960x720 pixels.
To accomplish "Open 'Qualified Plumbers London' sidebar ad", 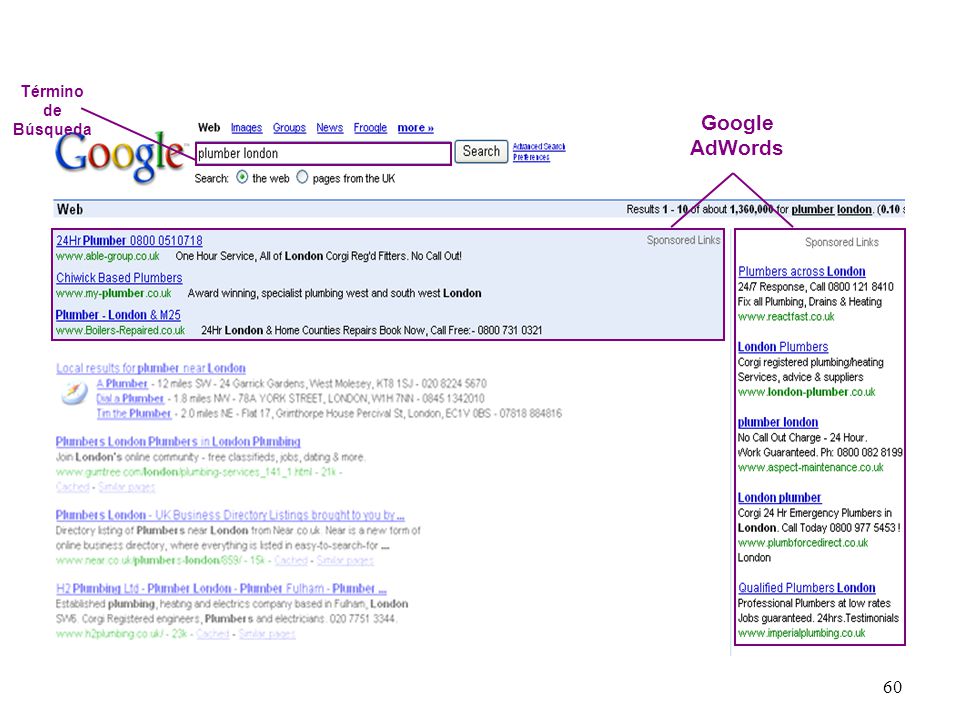I will tap(806, 588).
